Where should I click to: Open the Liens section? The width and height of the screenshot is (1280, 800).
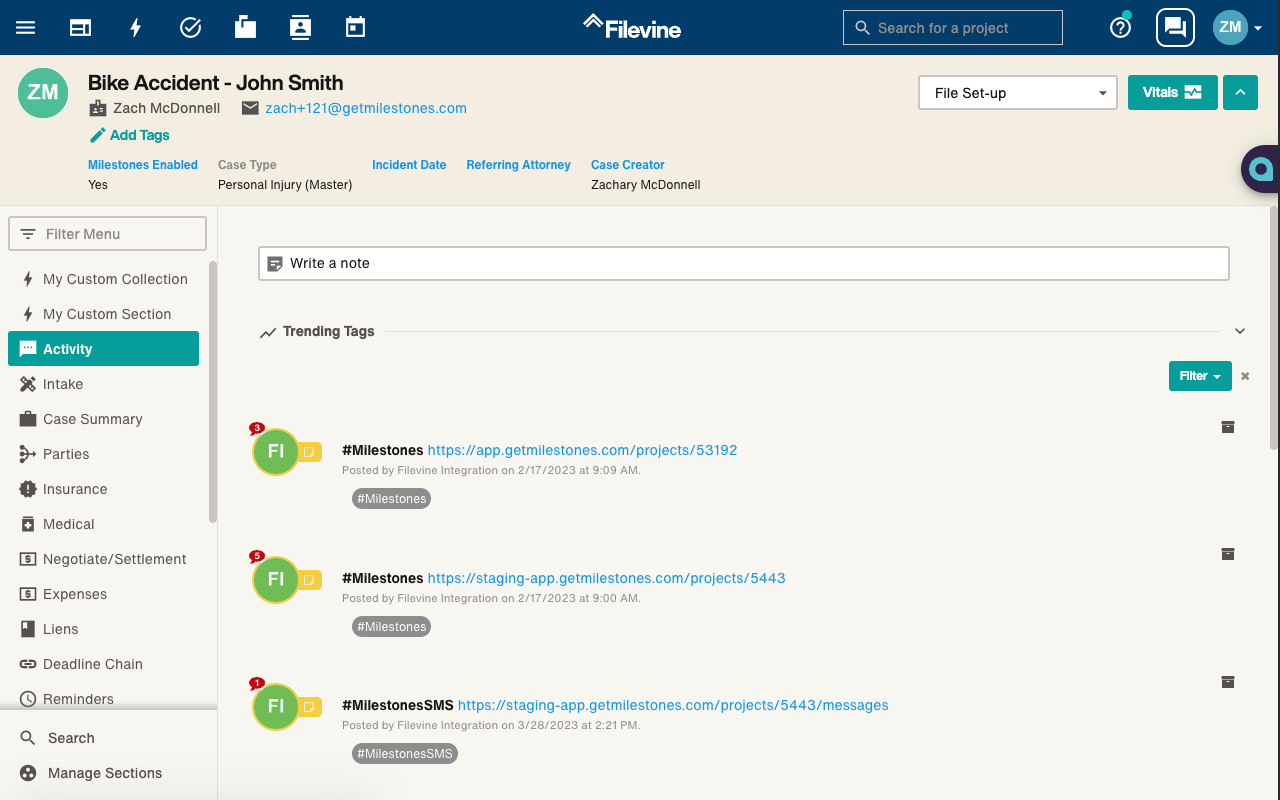[104, 629]
